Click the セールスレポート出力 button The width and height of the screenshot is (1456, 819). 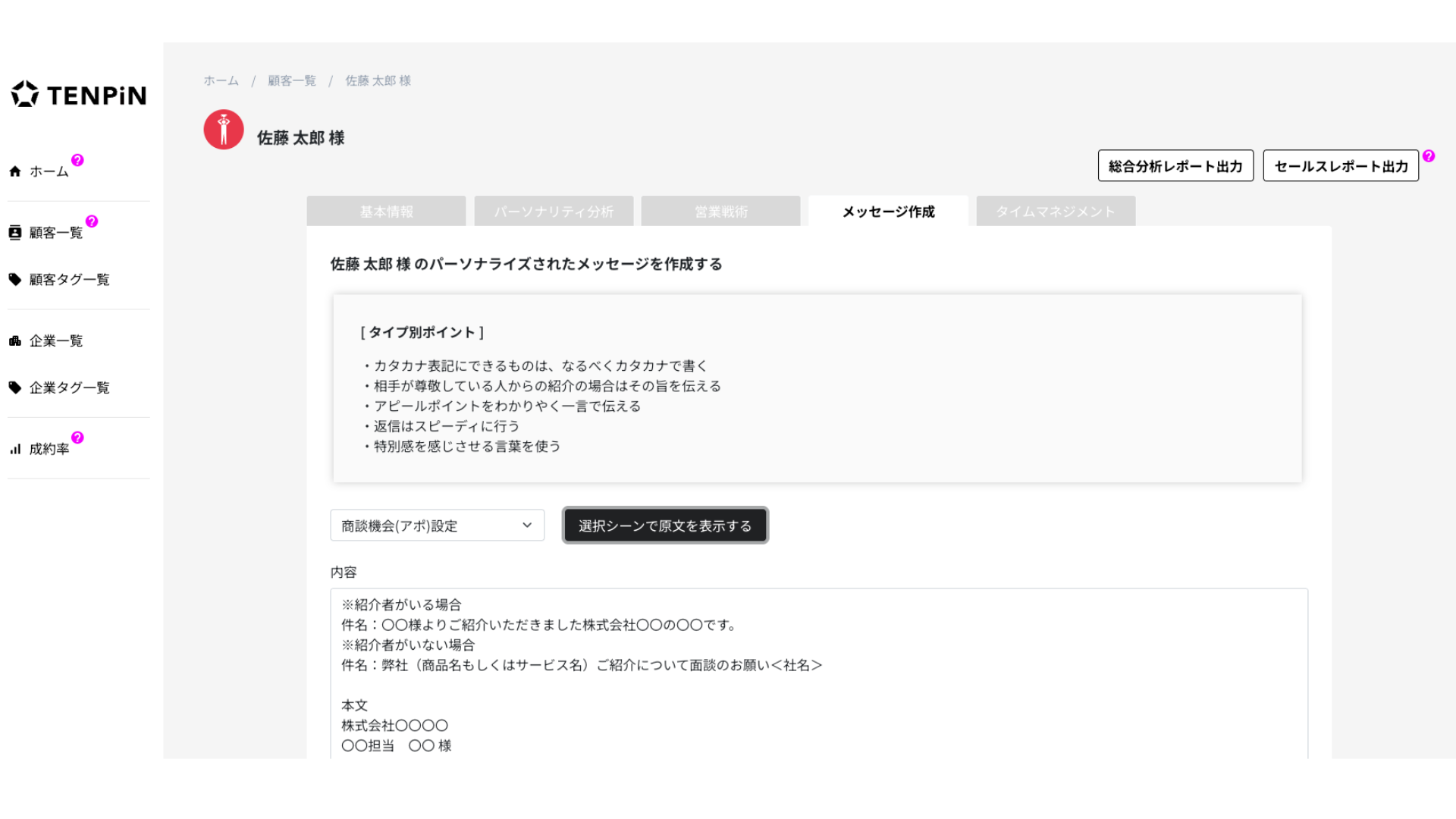[1340, 166]
